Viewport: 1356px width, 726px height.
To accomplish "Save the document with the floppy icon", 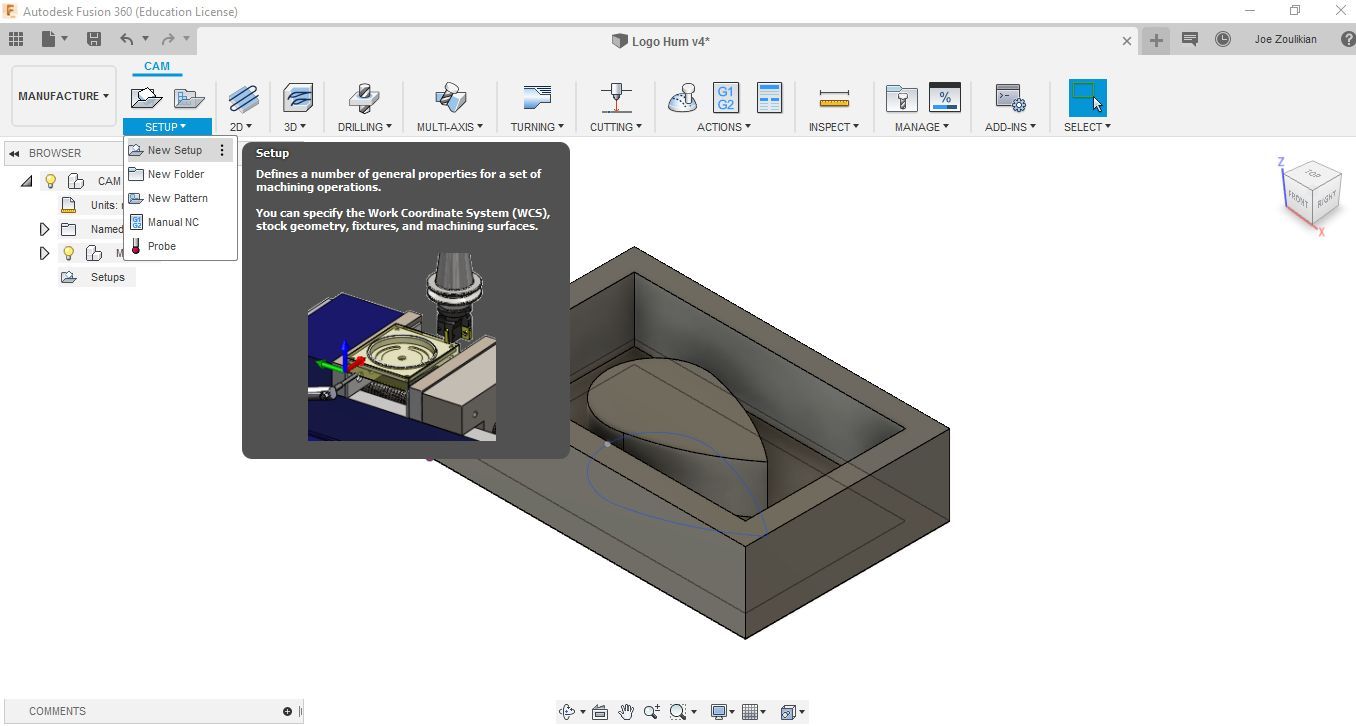I will click(94, 39).
